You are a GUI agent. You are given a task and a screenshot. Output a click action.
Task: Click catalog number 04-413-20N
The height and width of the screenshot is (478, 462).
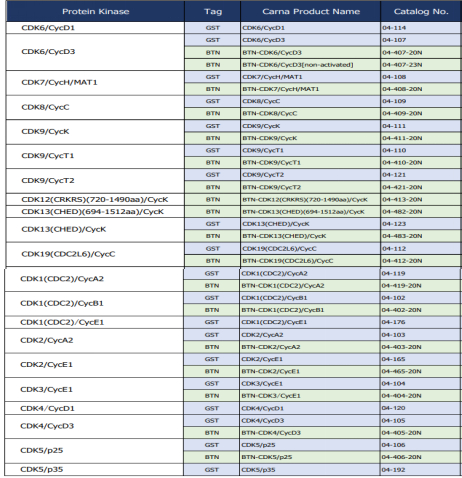tap(402, 199)
